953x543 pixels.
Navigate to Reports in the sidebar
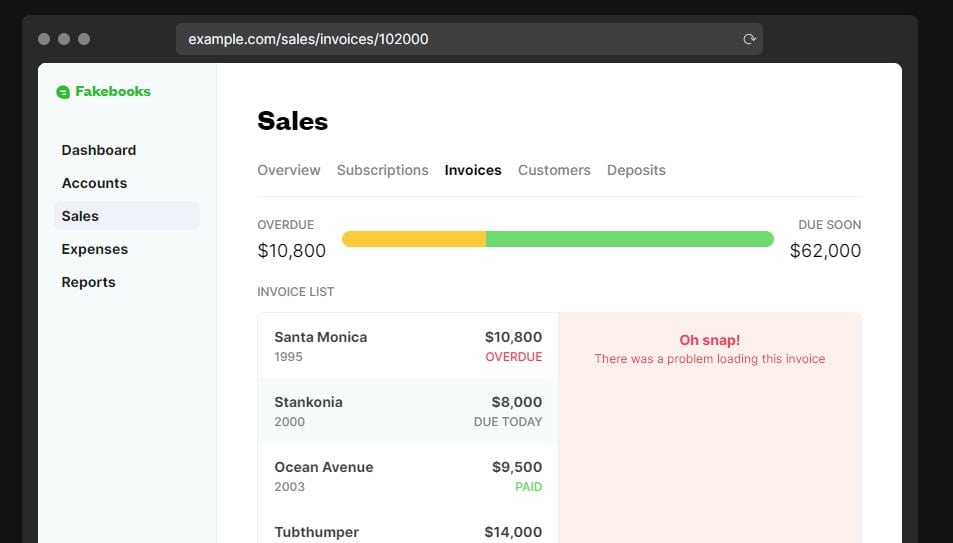[88, 282]
